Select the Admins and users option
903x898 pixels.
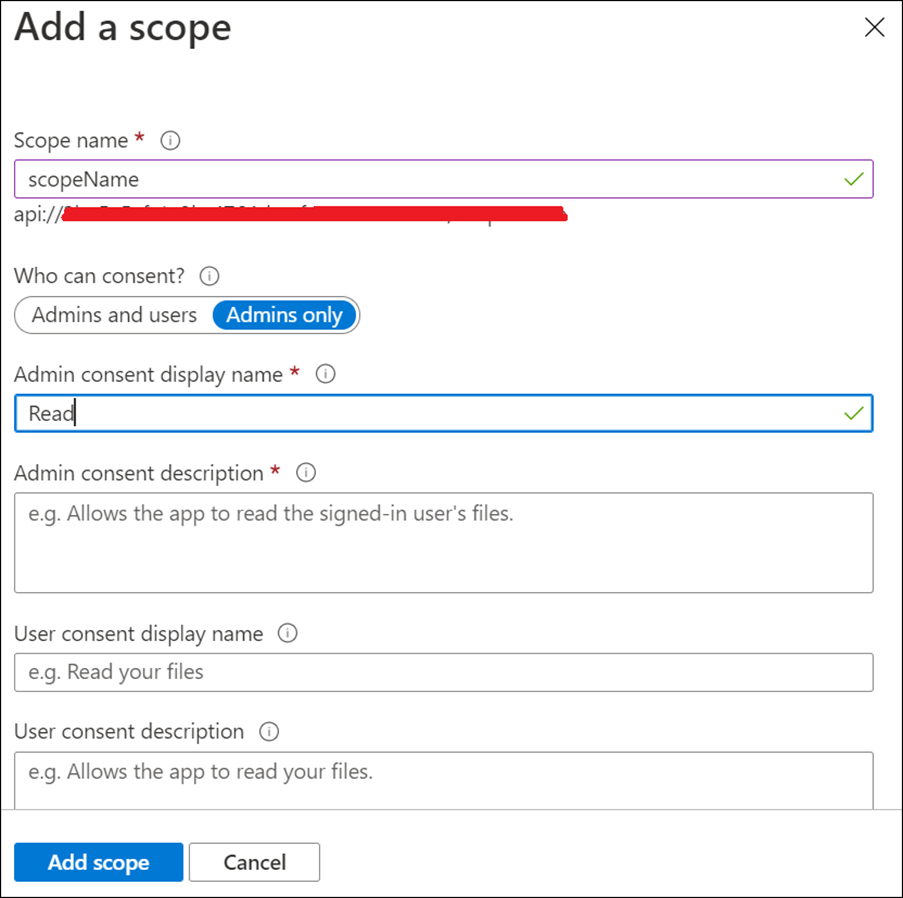tap(114, 315)
